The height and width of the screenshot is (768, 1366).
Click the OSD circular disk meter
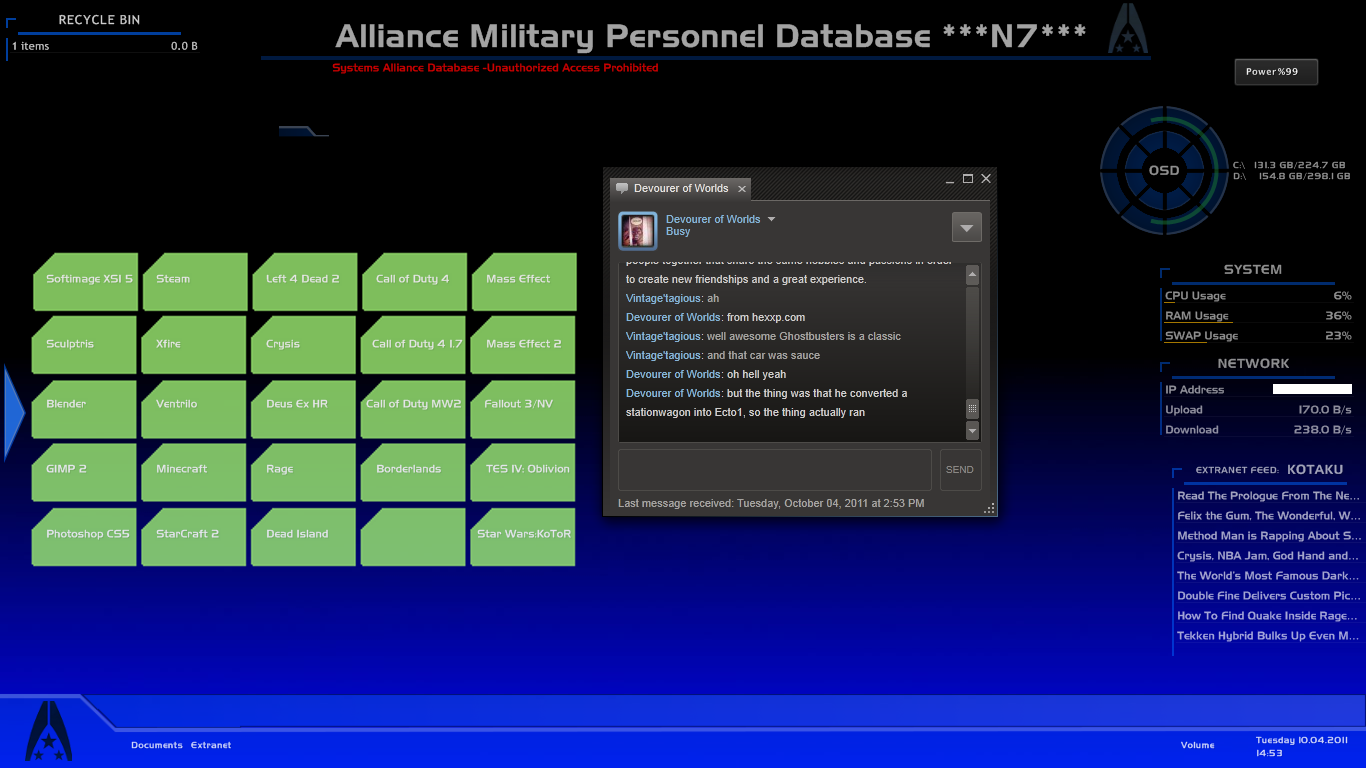click(1163, 170)
